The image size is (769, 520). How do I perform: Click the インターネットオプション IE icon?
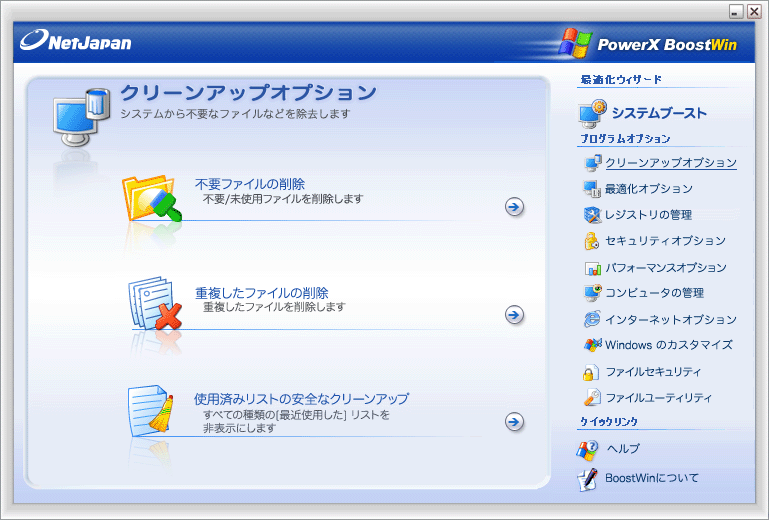(592, 319)
